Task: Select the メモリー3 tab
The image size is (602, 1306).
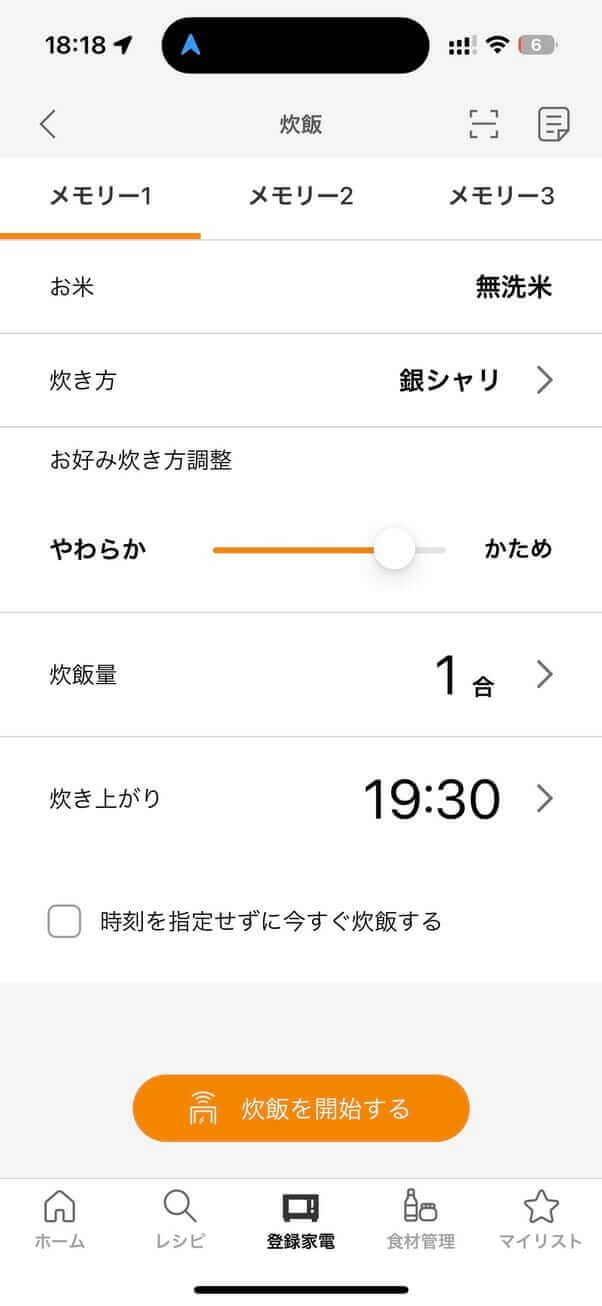Action: (500, 196)
